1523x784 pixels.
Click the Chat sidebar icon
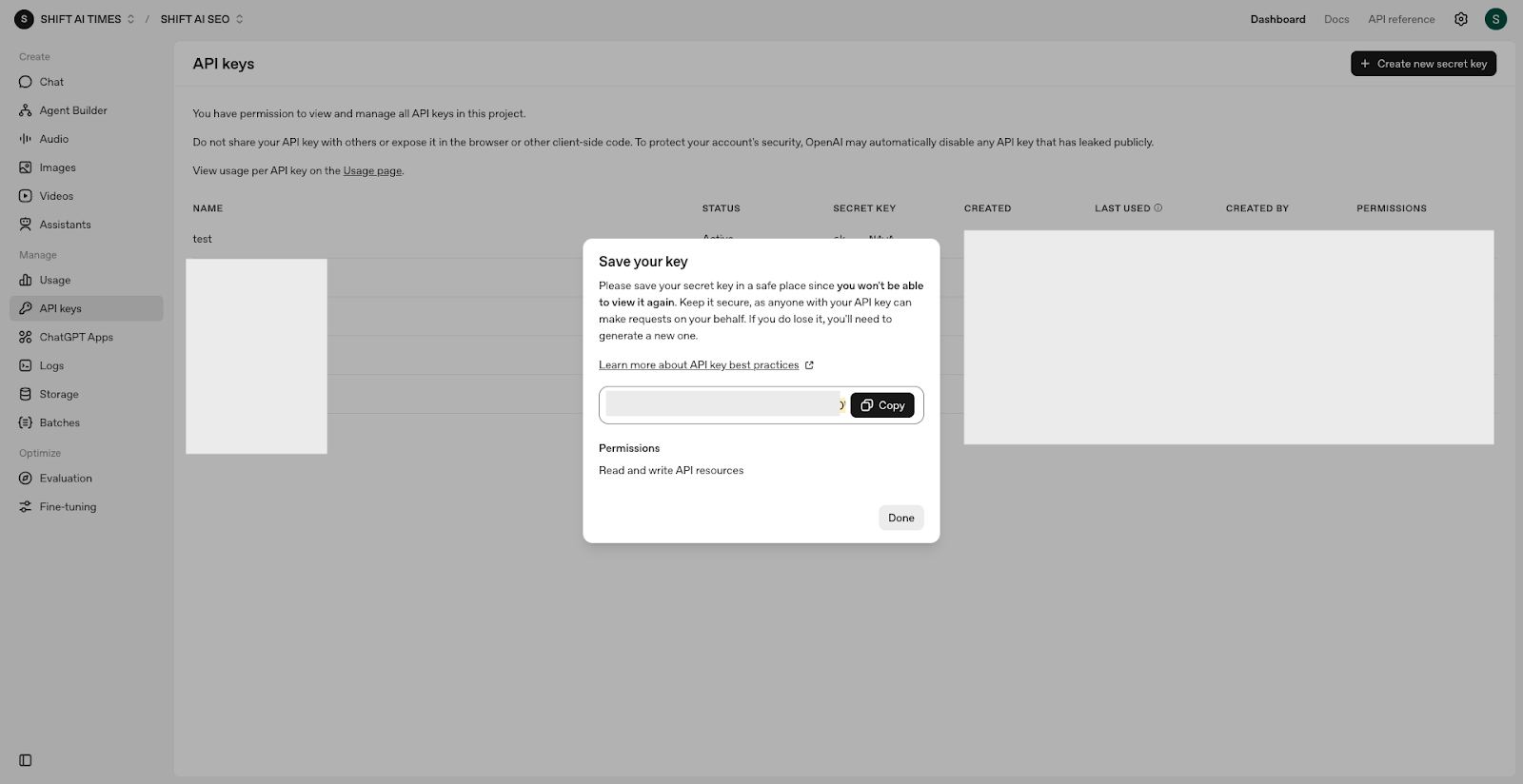tap(26, 82)
